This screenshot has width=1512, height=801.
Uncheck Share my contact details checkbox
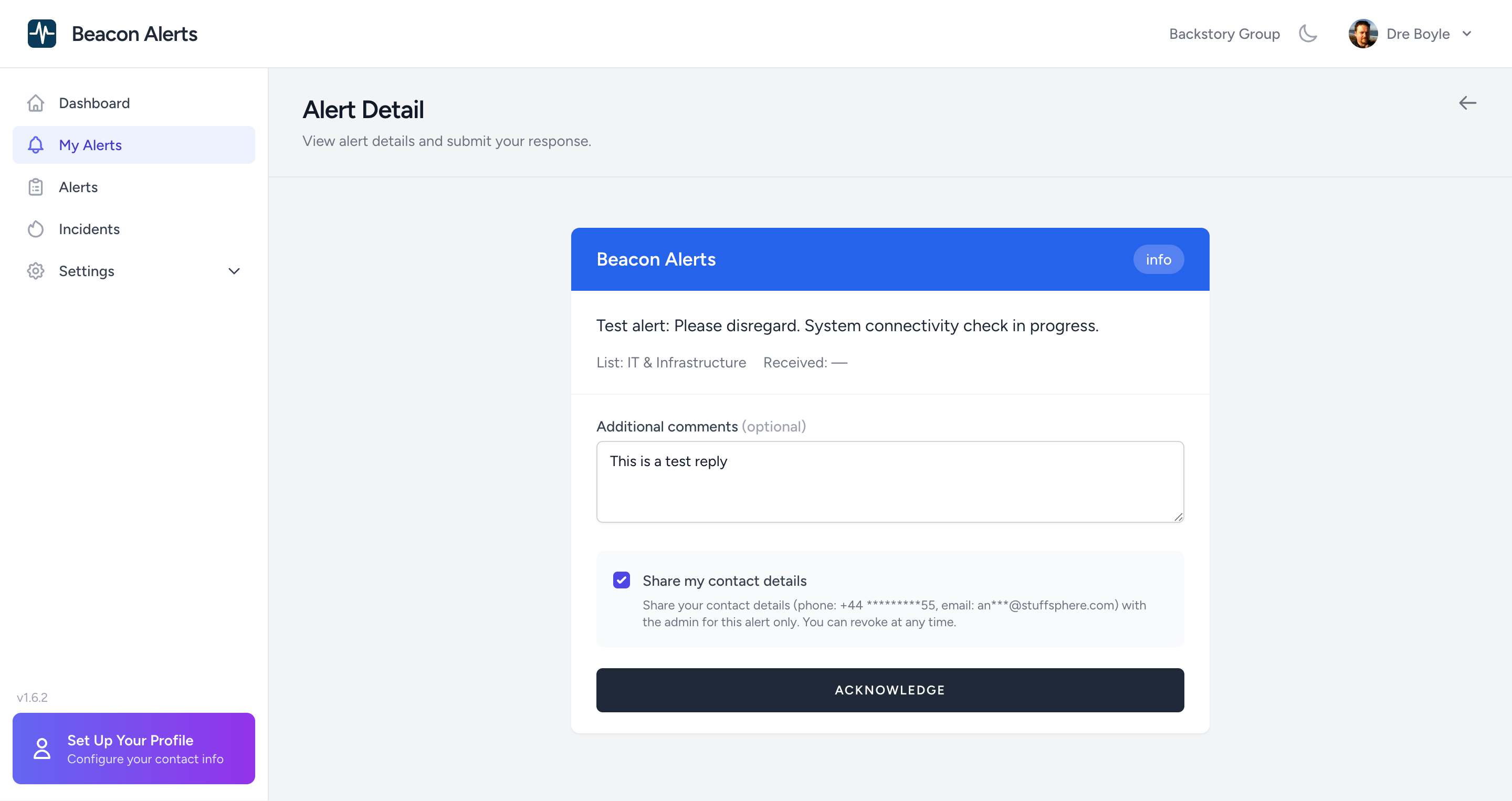622,581
